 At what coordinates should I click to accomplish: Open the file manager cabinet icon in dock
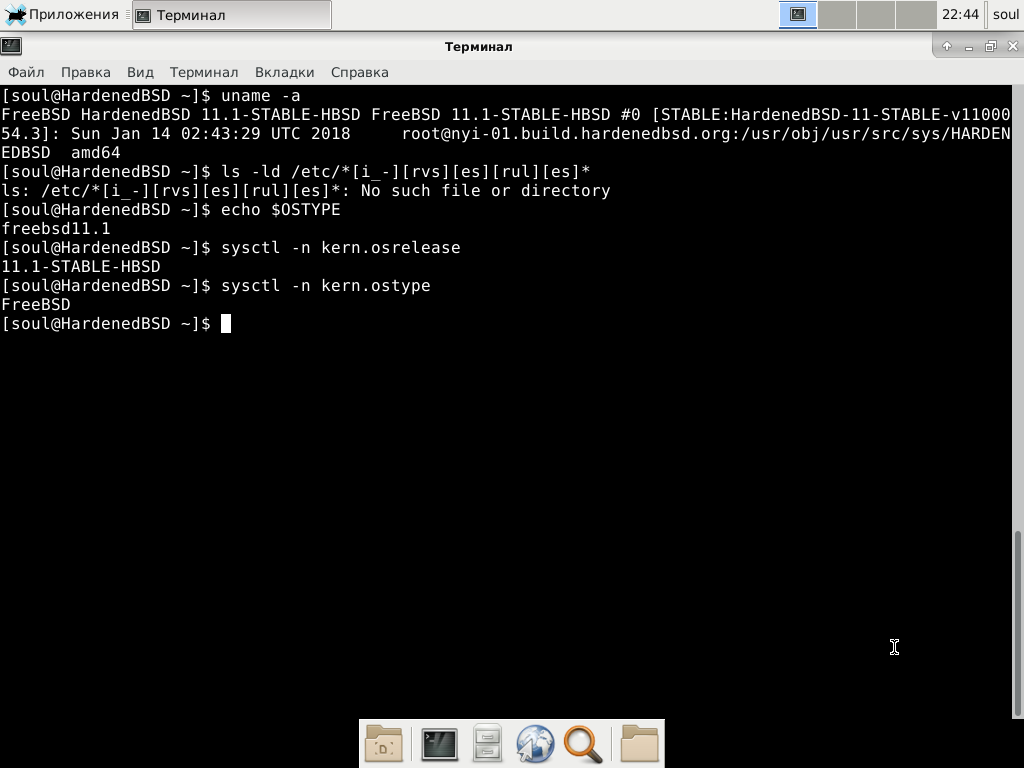pos(487,743)
